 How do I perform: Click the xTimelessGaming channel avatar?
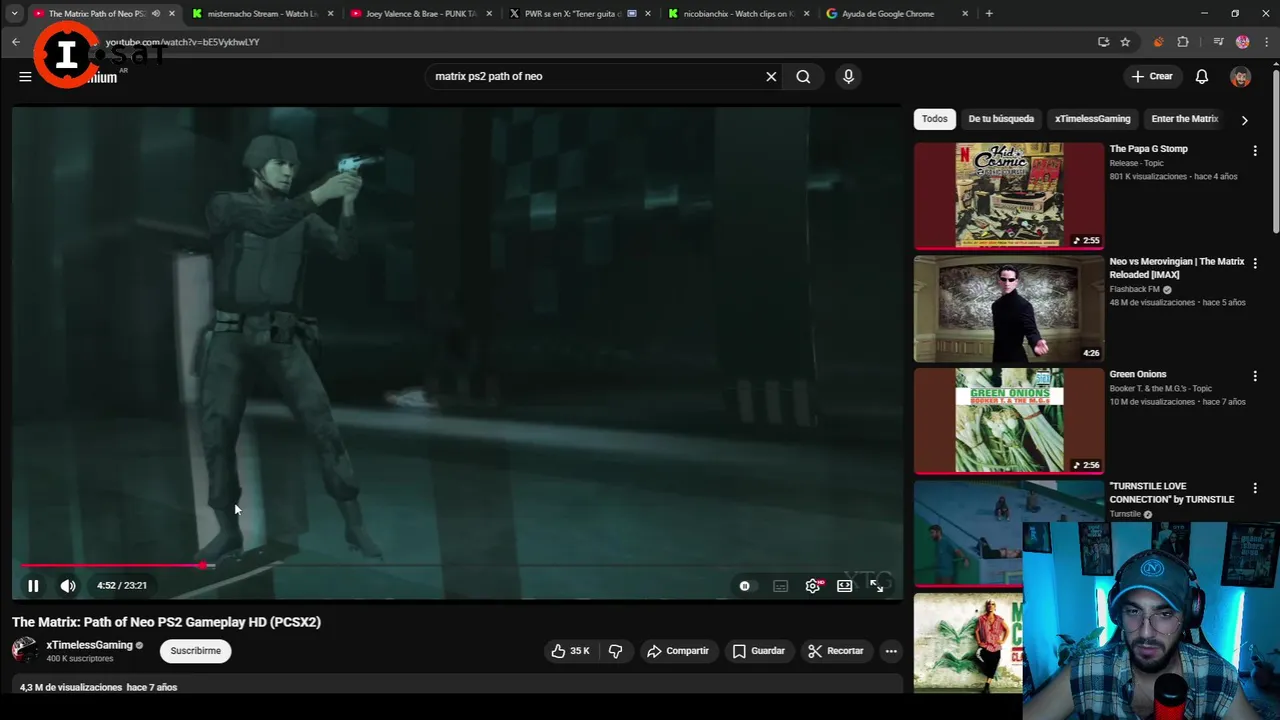point(25,650)
